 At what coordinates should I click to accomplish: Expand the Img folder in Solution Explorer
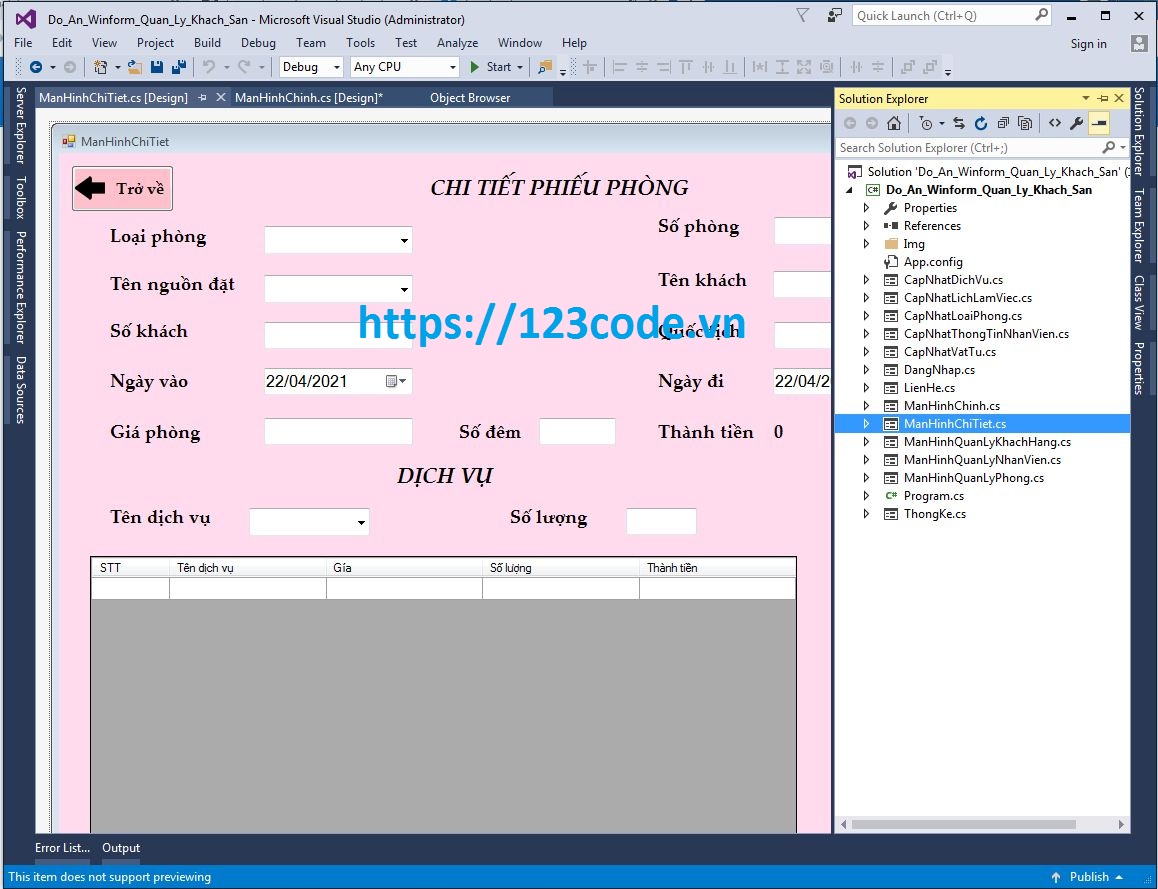coord(865,243)
